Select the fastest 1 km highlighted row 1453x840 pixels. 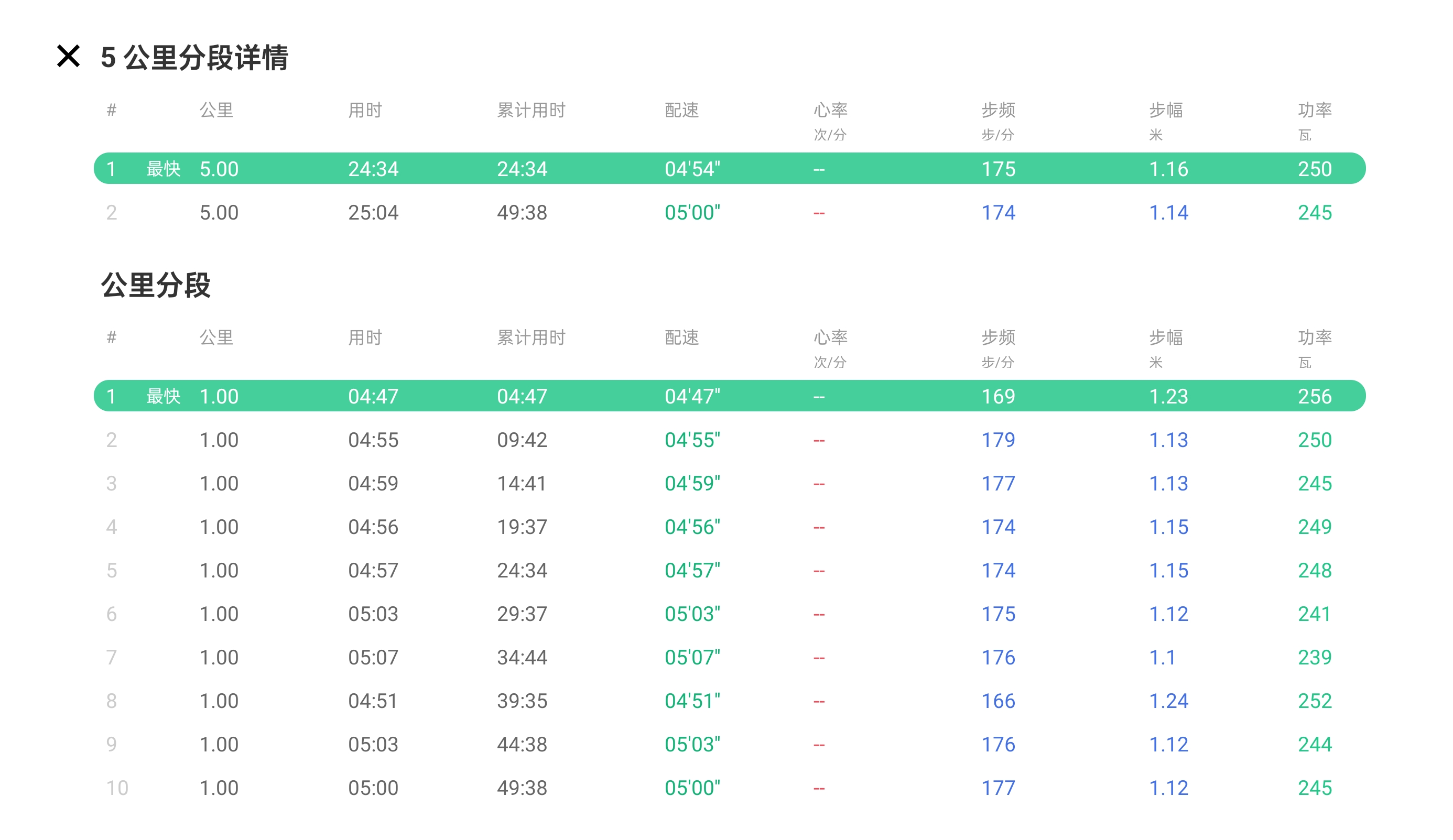(729, 396)
